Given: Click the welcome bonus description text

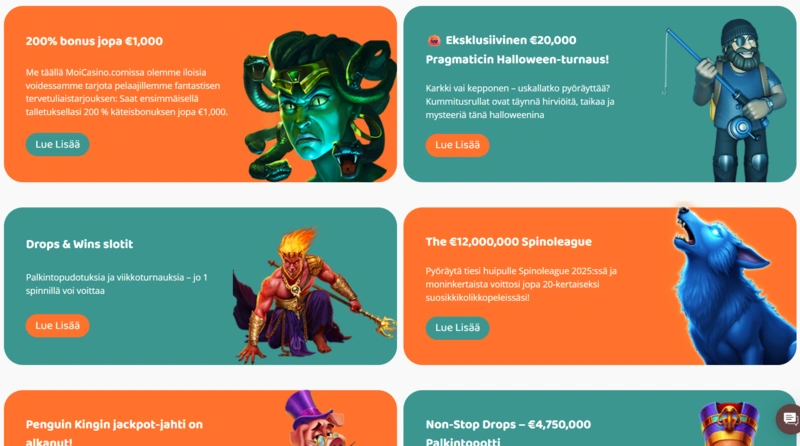Looking at the screenshot, I should point(127,92).
